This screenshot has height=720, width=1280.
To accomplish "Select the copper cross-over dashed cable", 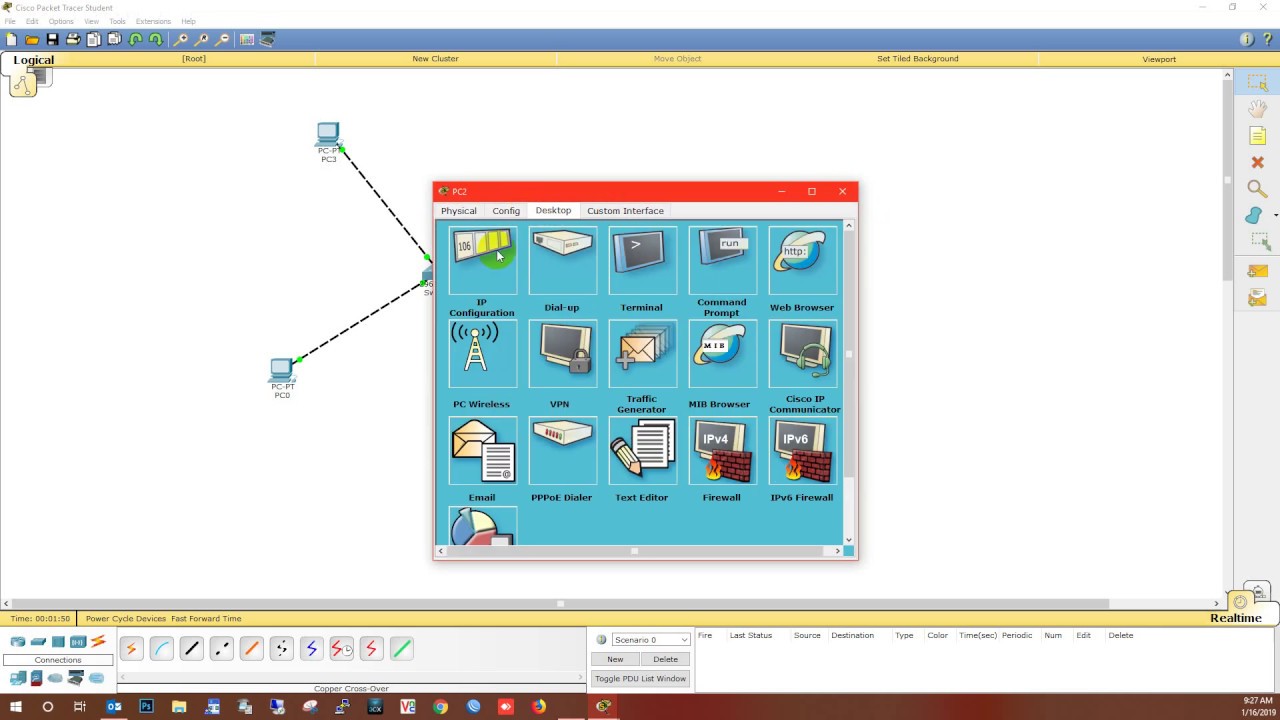I will [x=221, y=649].
